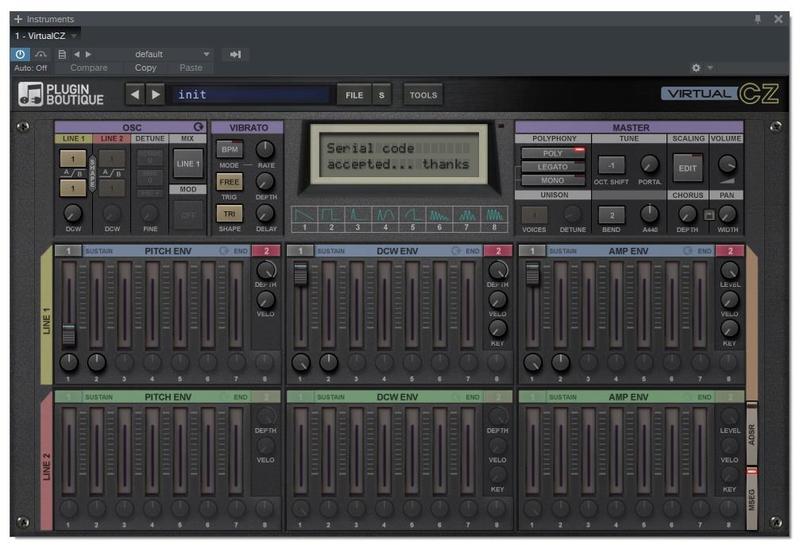This screenshot has width=800, height=545.
Task: Click Compare in the host toolbar
Action: point(89,68)
